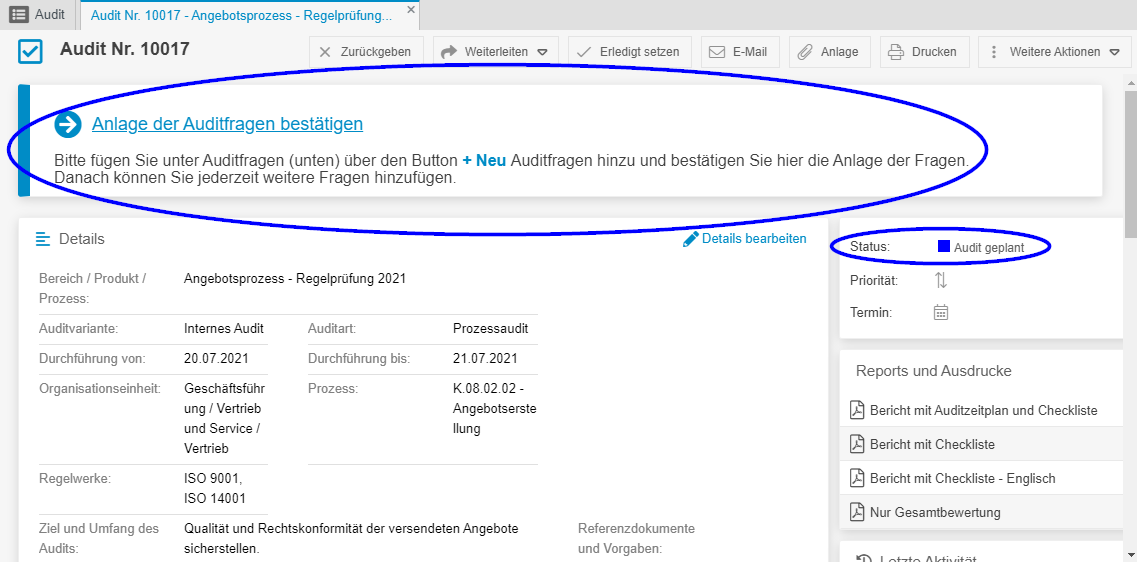
Task: Click the checkmark icon on Erledigt setzen
Action: pyautogui.click(x=584, y=52)
